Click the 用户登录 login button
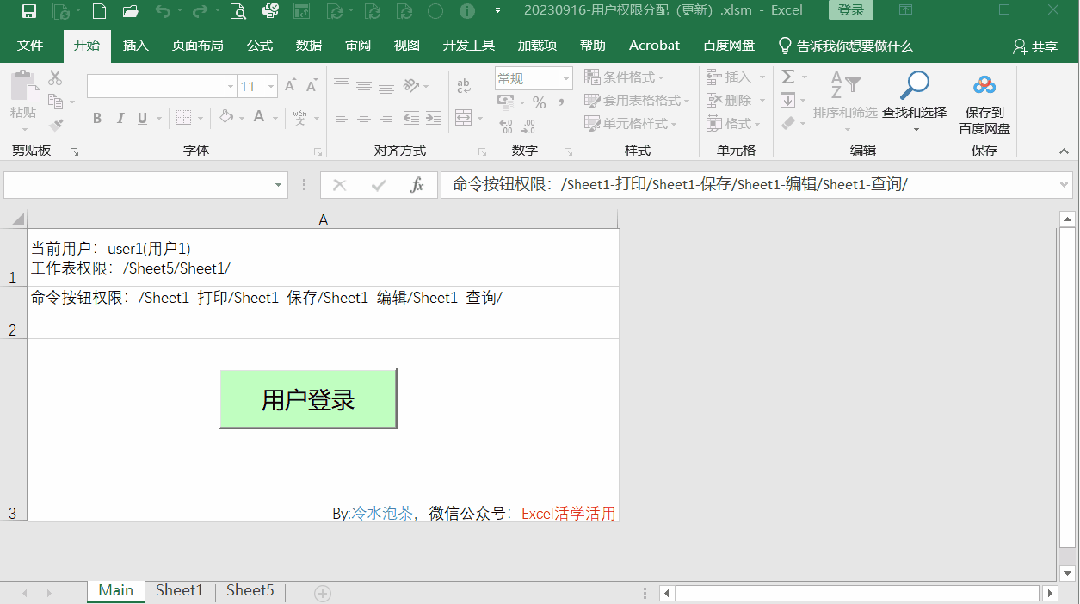Image resolution: width=1080 pixels, height=604 pixels. coord(307,399)
